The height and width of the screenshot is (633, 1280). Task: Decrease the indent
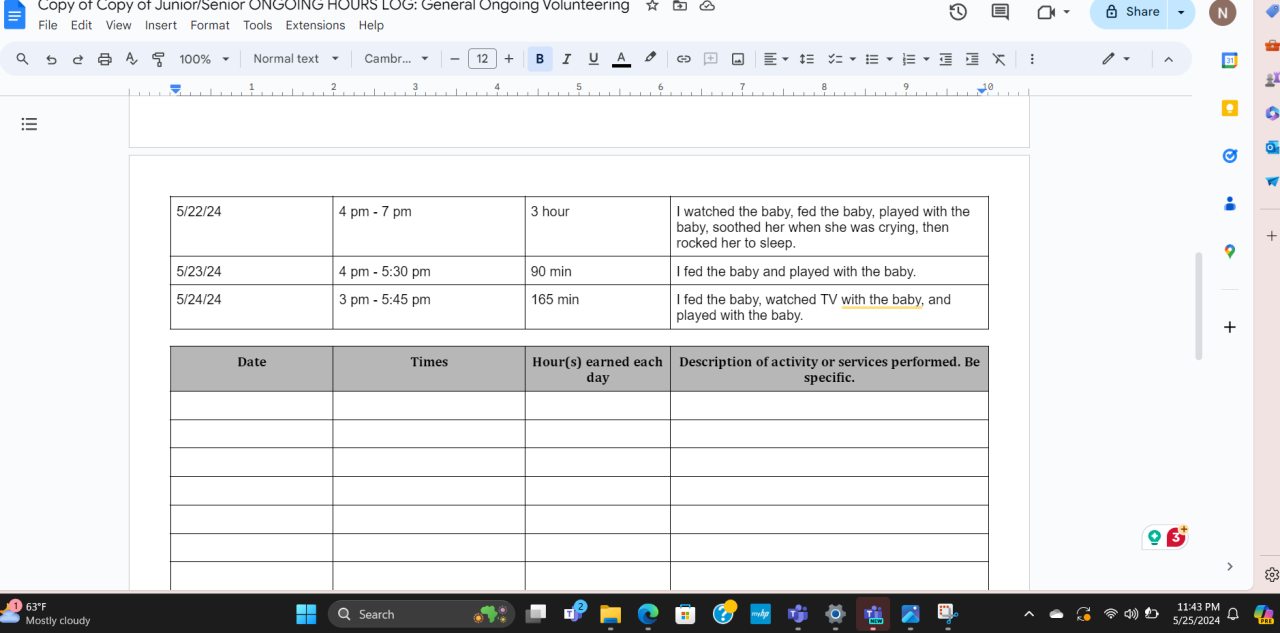point(945,59)
